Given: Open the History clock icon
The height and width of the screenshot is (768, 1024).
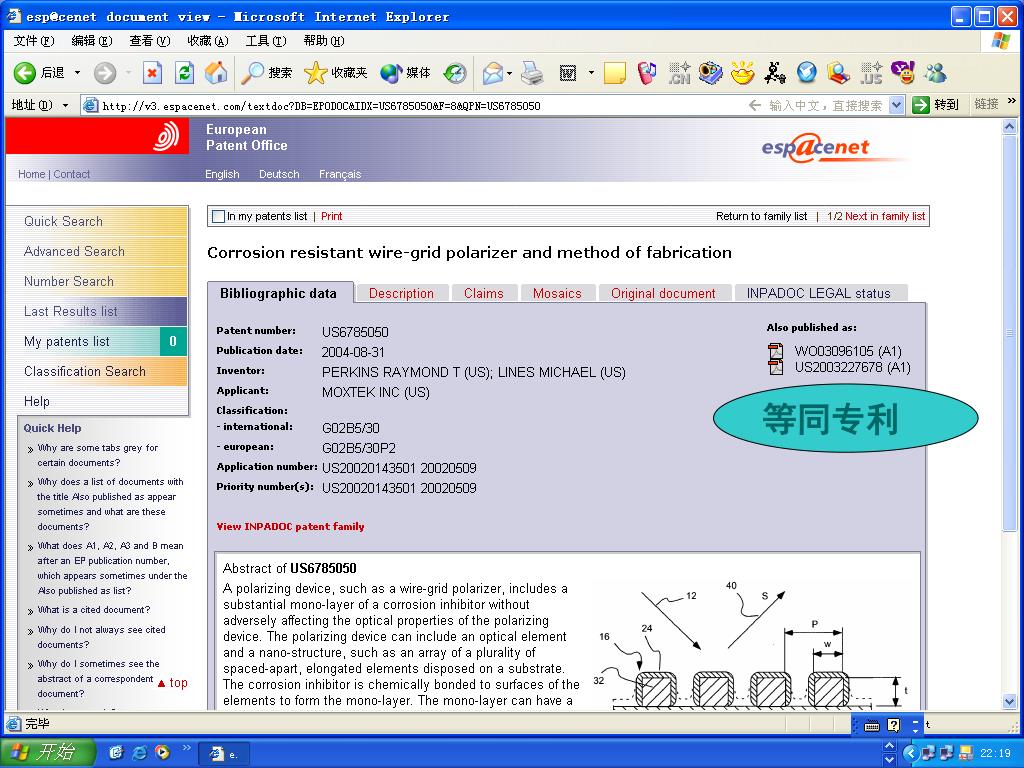Looking at the screenshot, I should [x=455, y=73].
